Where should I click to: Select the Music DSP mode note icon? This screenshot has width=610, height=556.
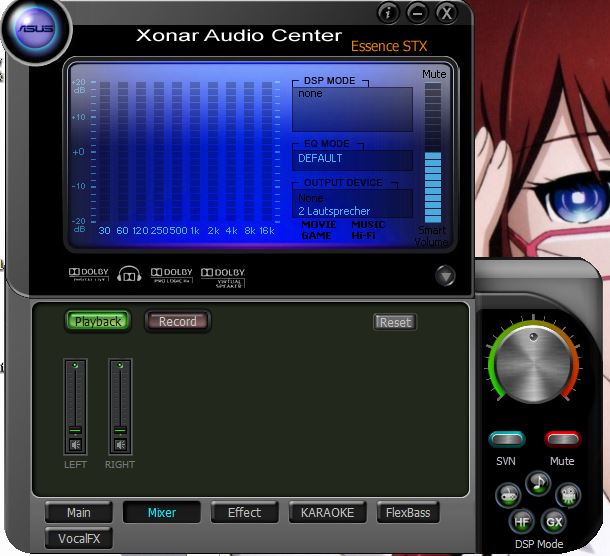click(538, 483)
